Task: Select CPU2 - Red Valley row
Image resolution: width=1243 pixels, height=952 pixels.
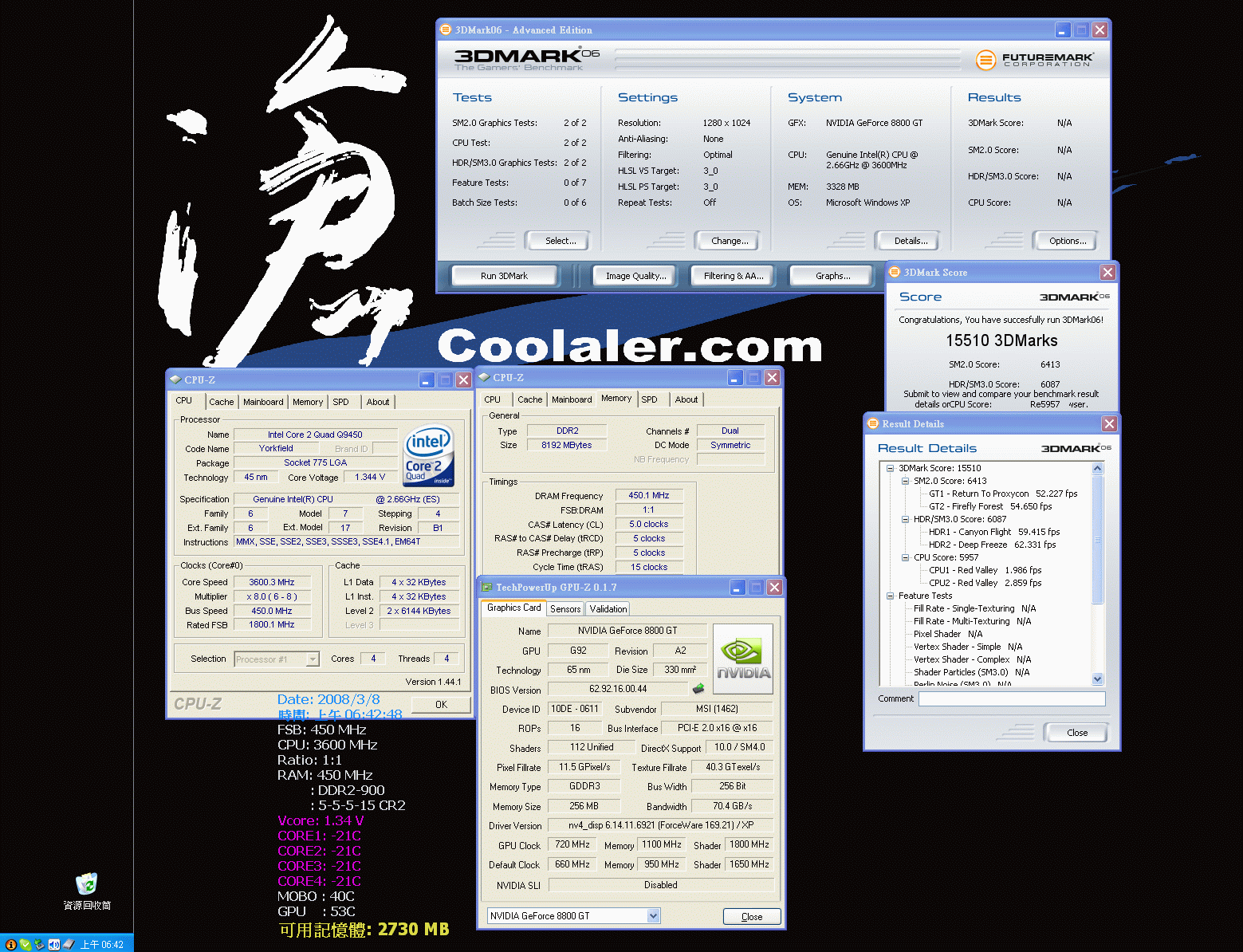Action: 985,583
